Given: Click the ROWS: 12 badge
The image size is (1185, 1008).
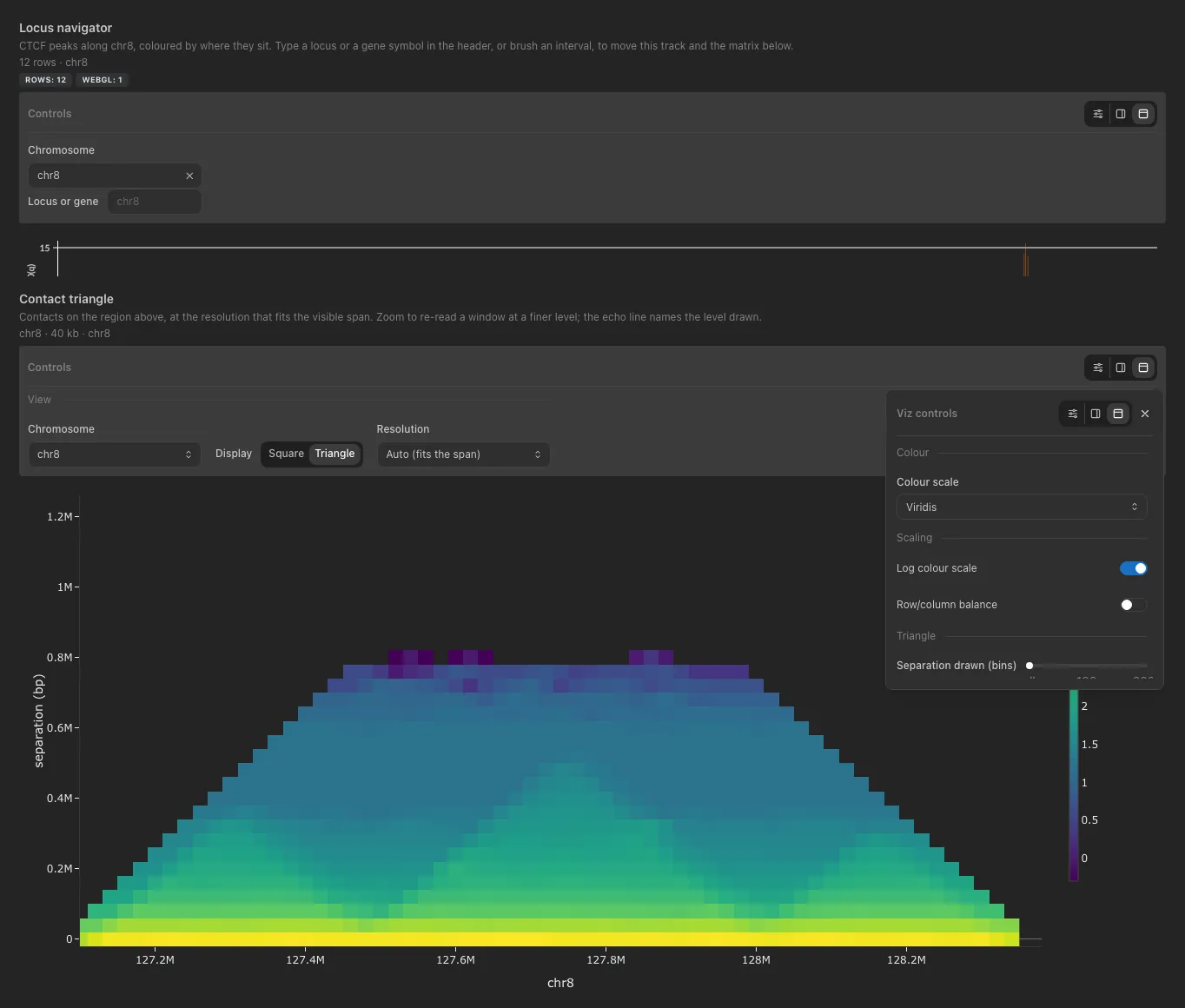Looking at the screenshot, I should (45, 80).
